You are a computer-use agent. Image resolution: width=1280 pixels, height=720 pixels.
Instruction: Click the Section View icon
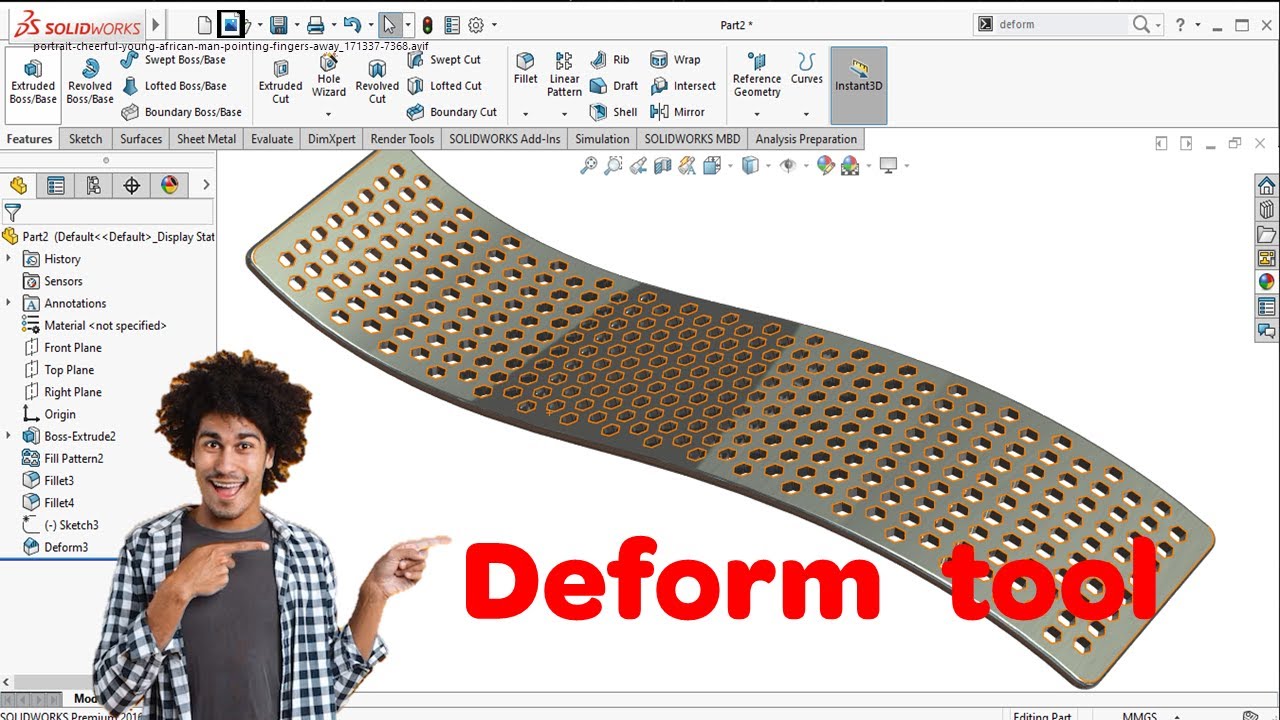click(662, 166)
